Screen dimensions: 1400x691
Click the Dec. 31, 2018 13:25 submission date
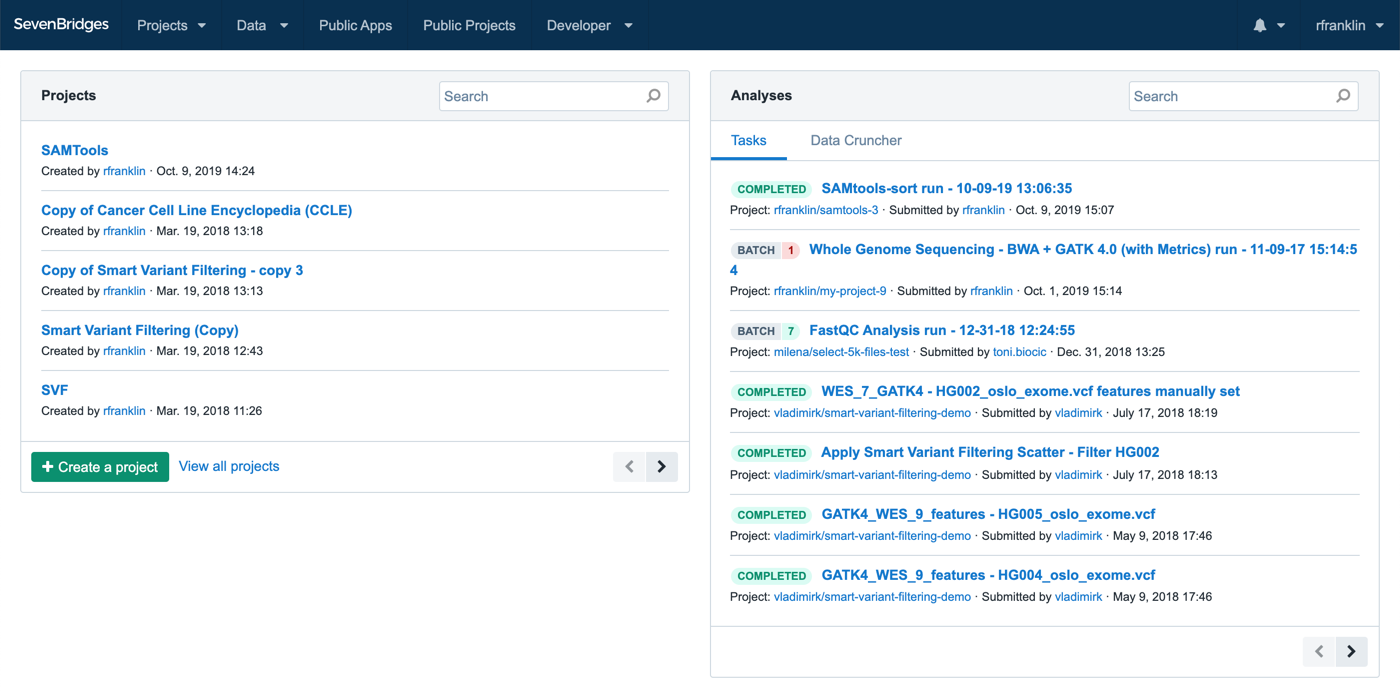tap(1111, 352)
